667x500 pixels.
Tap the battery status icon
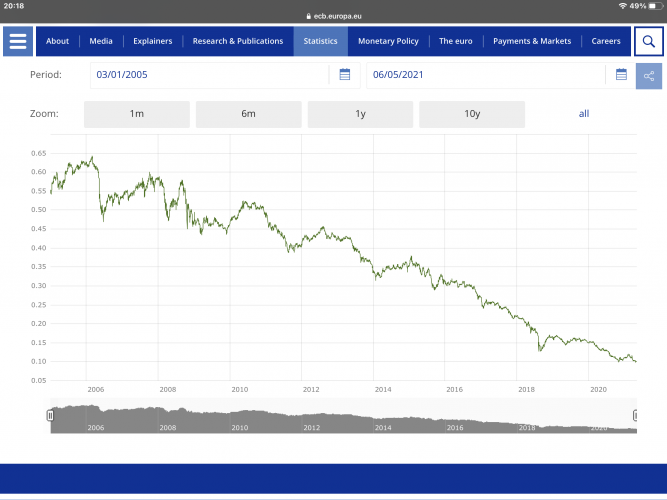[x=655, y=6]
